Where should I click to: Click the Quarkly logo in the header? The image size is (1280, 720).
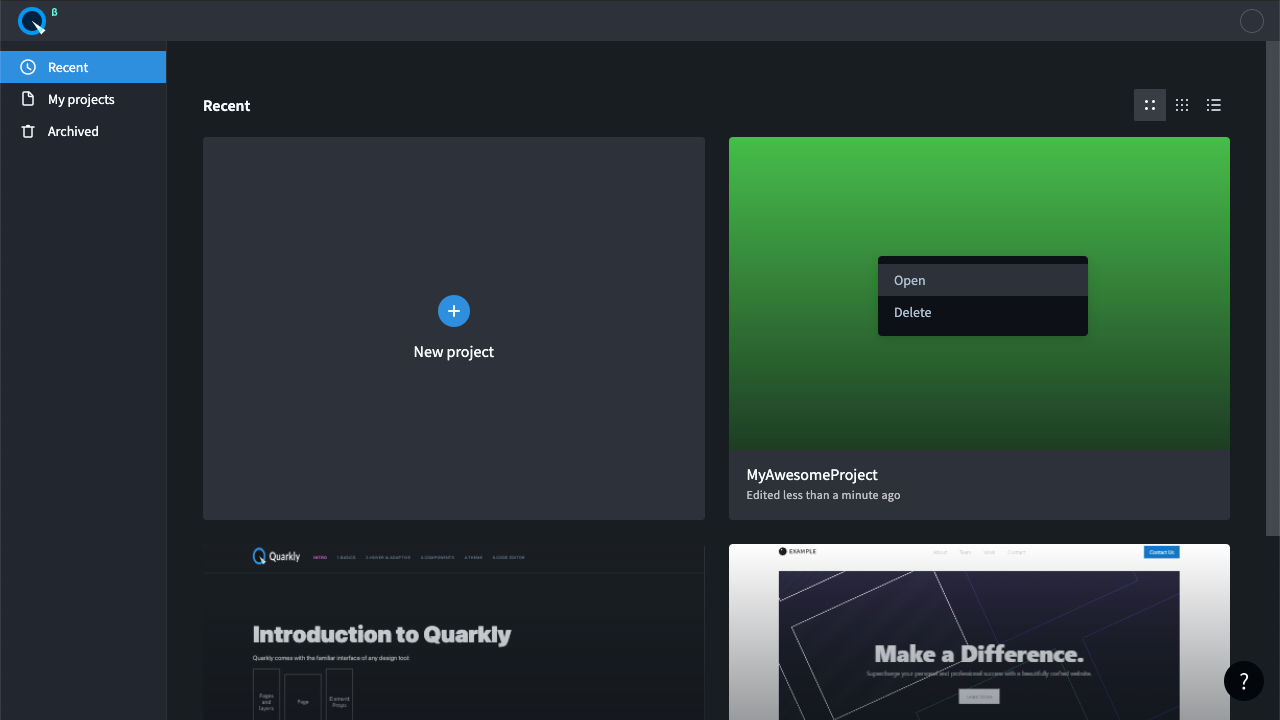pos(32,20)
